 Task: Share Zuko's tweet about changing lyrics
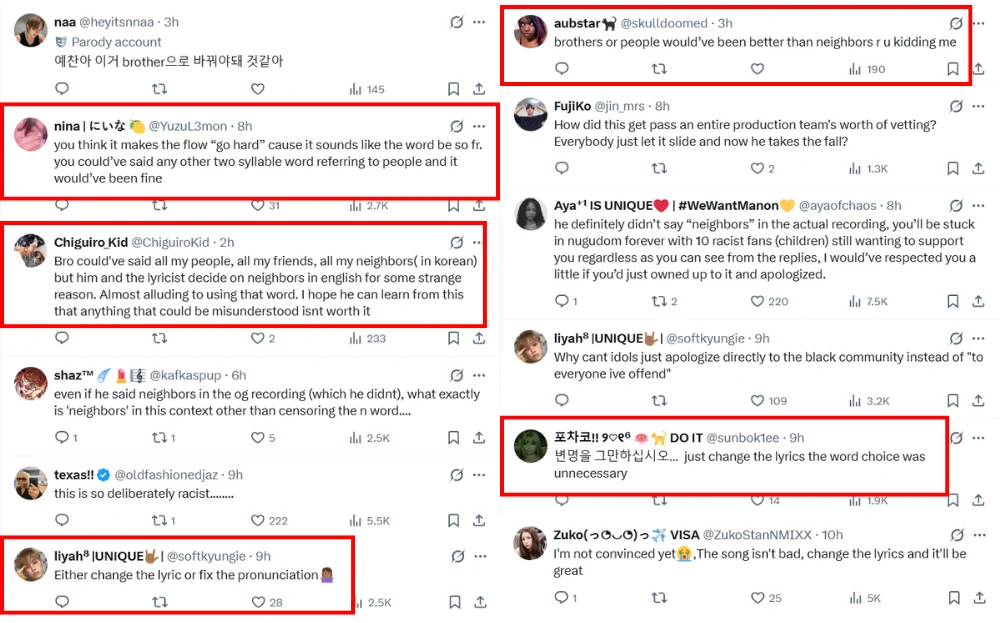979,598
